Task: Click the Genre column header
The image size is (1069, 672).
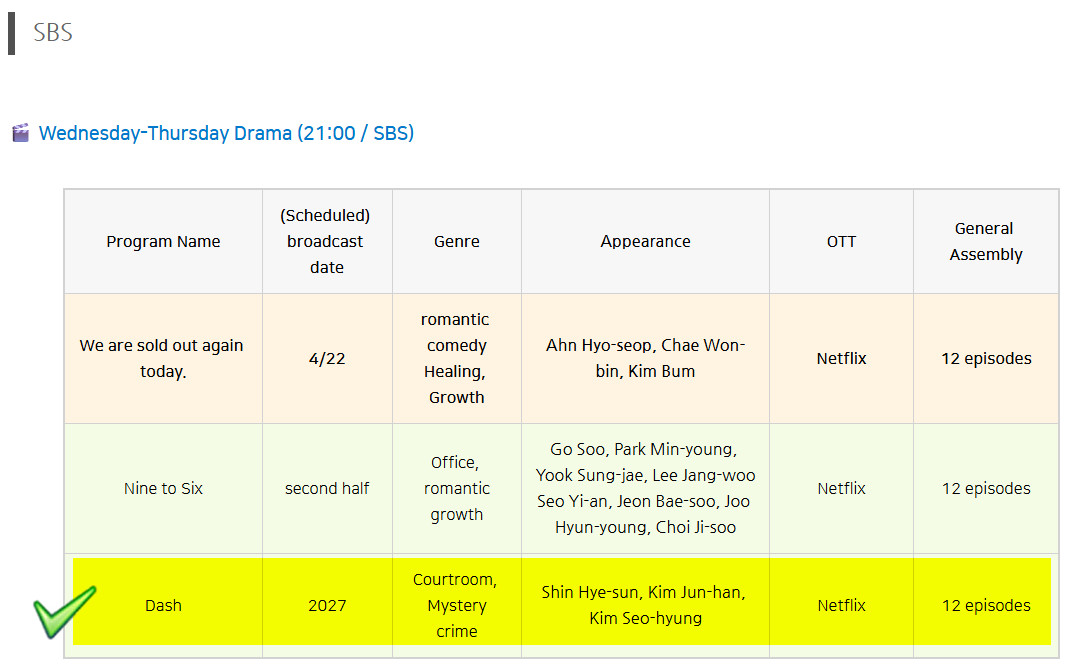Action: (x=457, y=241)
